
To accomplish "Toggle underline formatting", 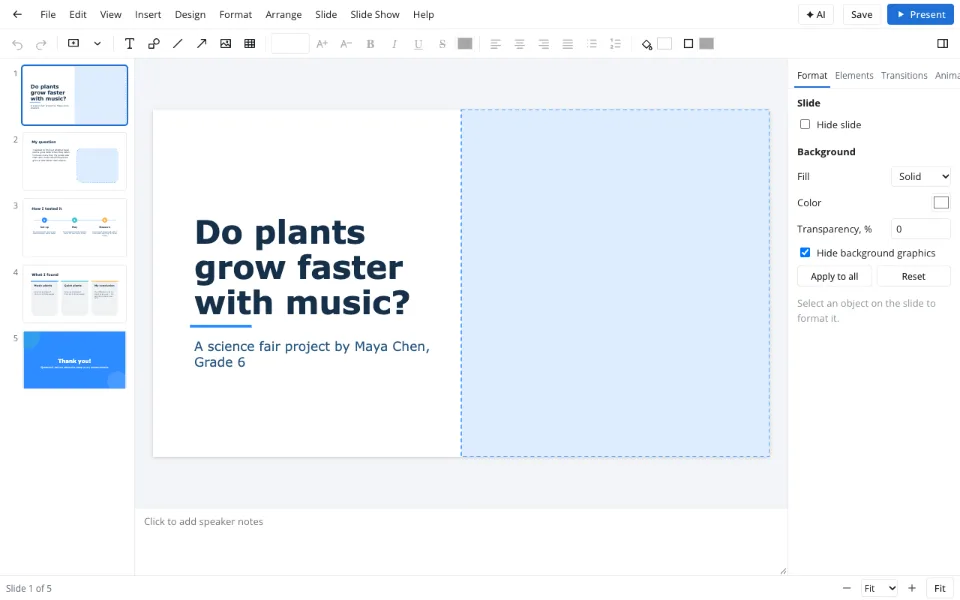I will (x=418, y=43).
